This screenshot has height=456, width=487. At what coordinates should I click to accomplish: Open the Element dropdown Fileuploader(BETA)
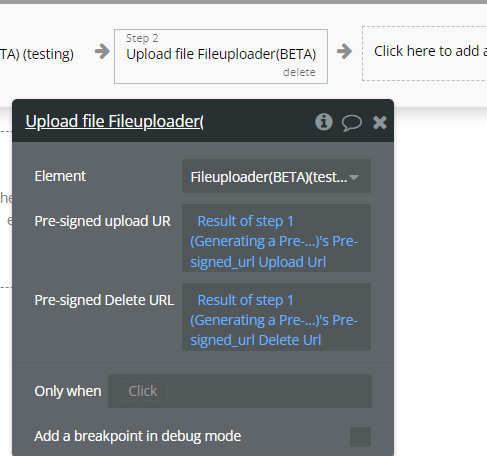pyautogui.click(x=276, y=176)
